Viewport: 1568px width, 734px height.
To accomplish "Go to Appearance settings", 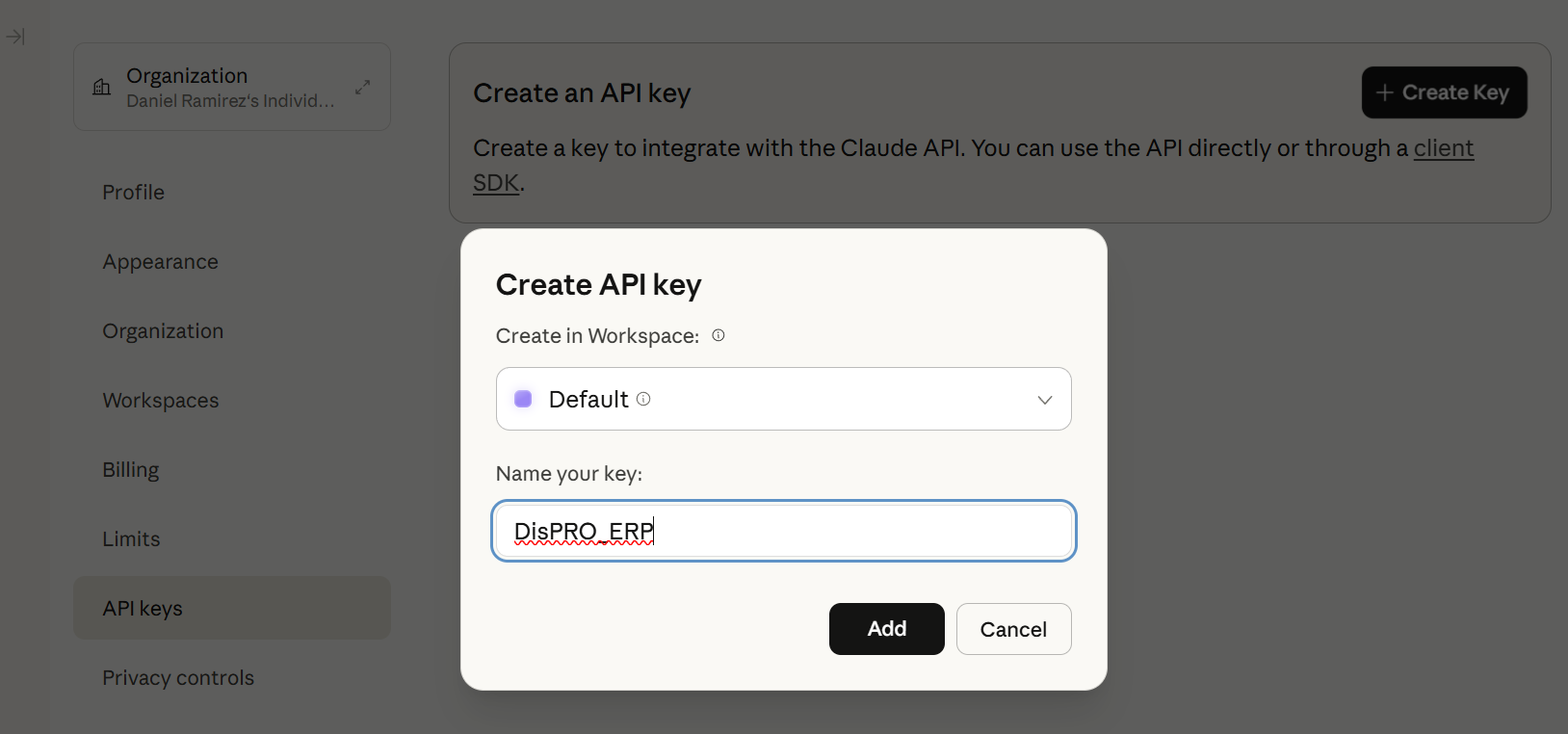I will (x=160, y=262).
